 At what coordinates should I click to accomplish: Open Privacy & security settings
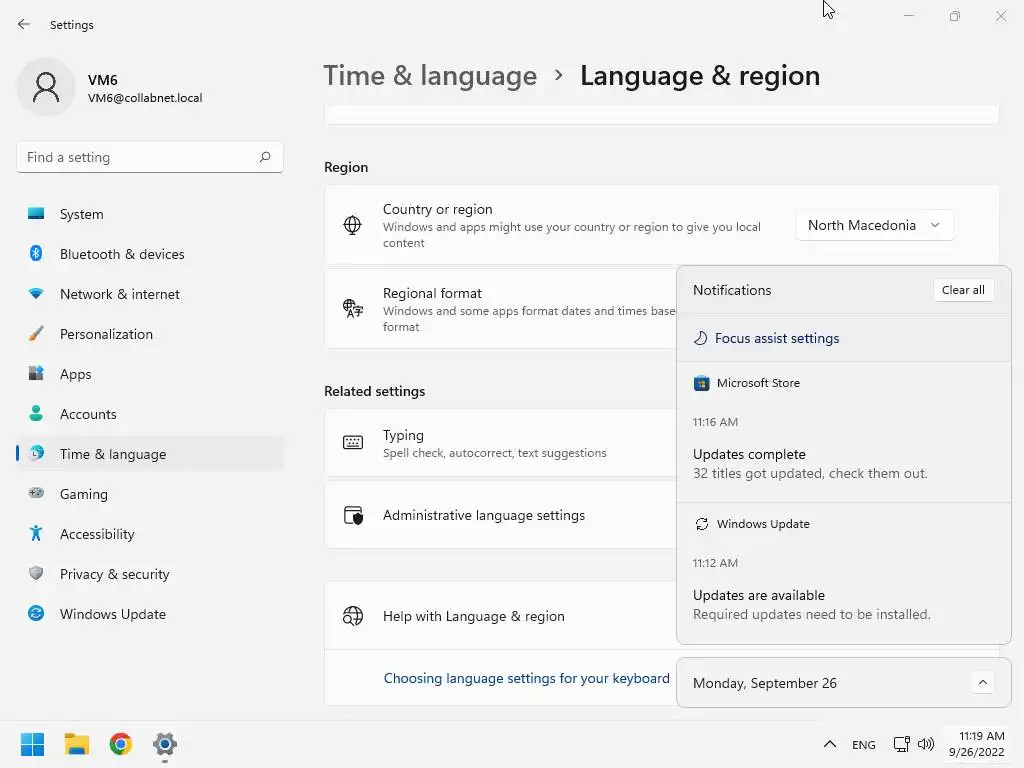114,574
